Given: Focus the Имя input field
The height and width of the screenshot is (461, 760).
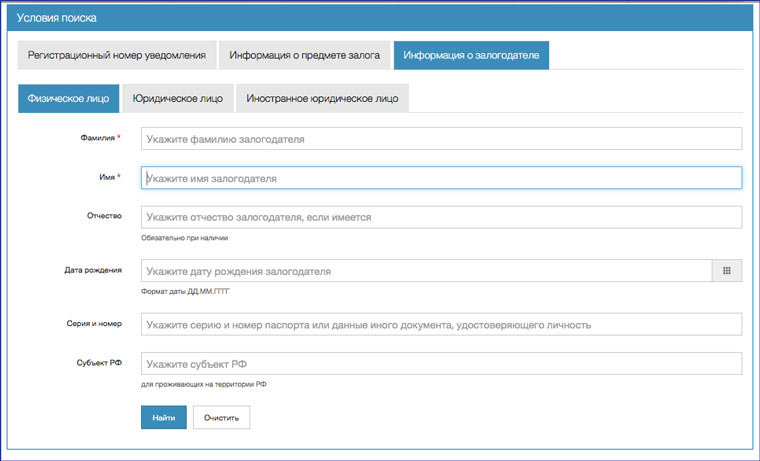Looking at the screenshot, I should click(x=441, y=178).
